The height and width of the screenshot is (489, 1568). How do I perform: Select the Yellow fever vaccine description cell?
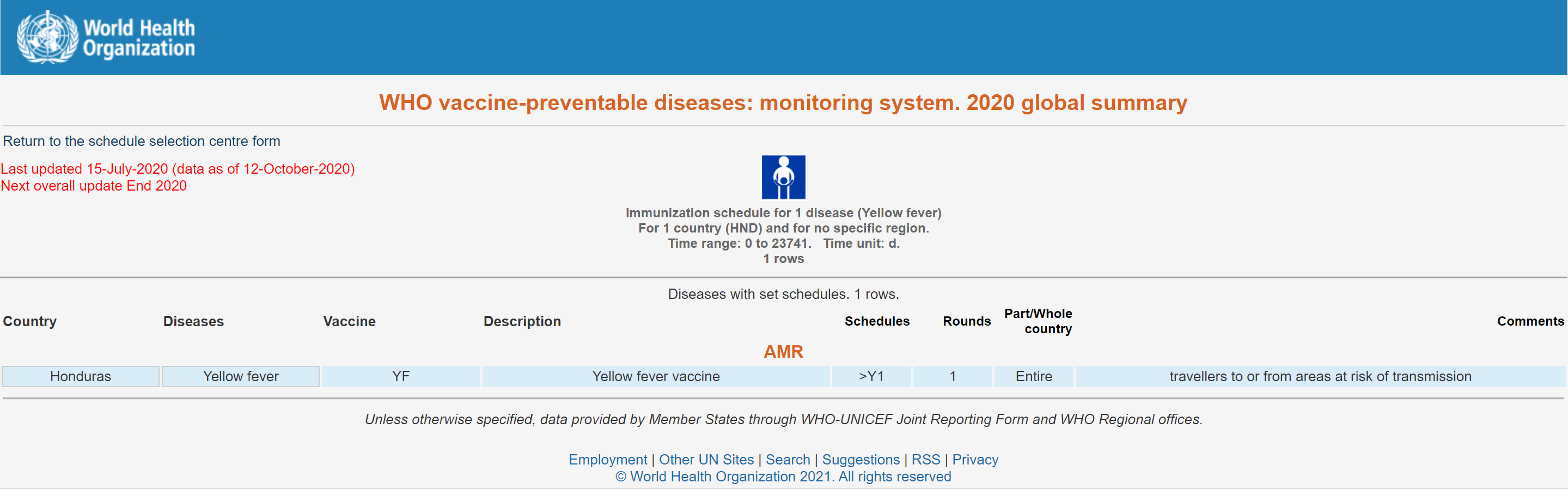(x=656, y=376)
